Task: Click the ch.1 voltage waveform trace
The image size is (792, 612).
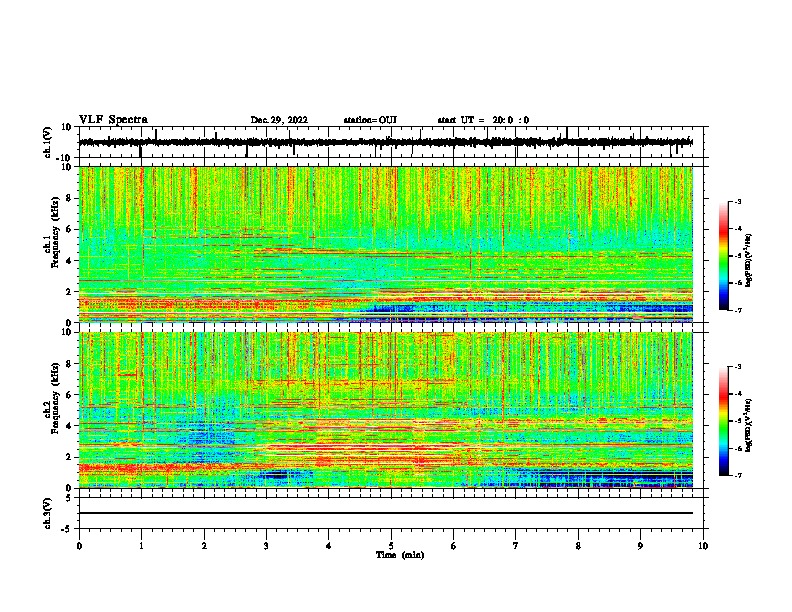Action: (386, 142)
